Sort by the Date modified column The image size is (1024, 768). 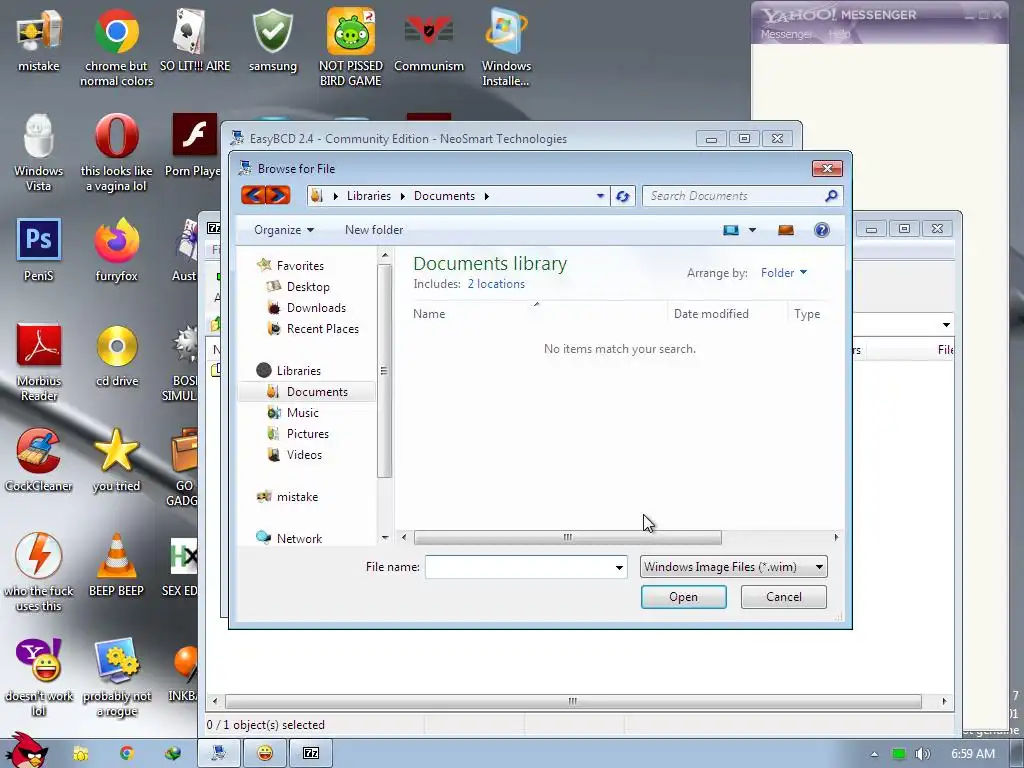click(x=711, y=314)
